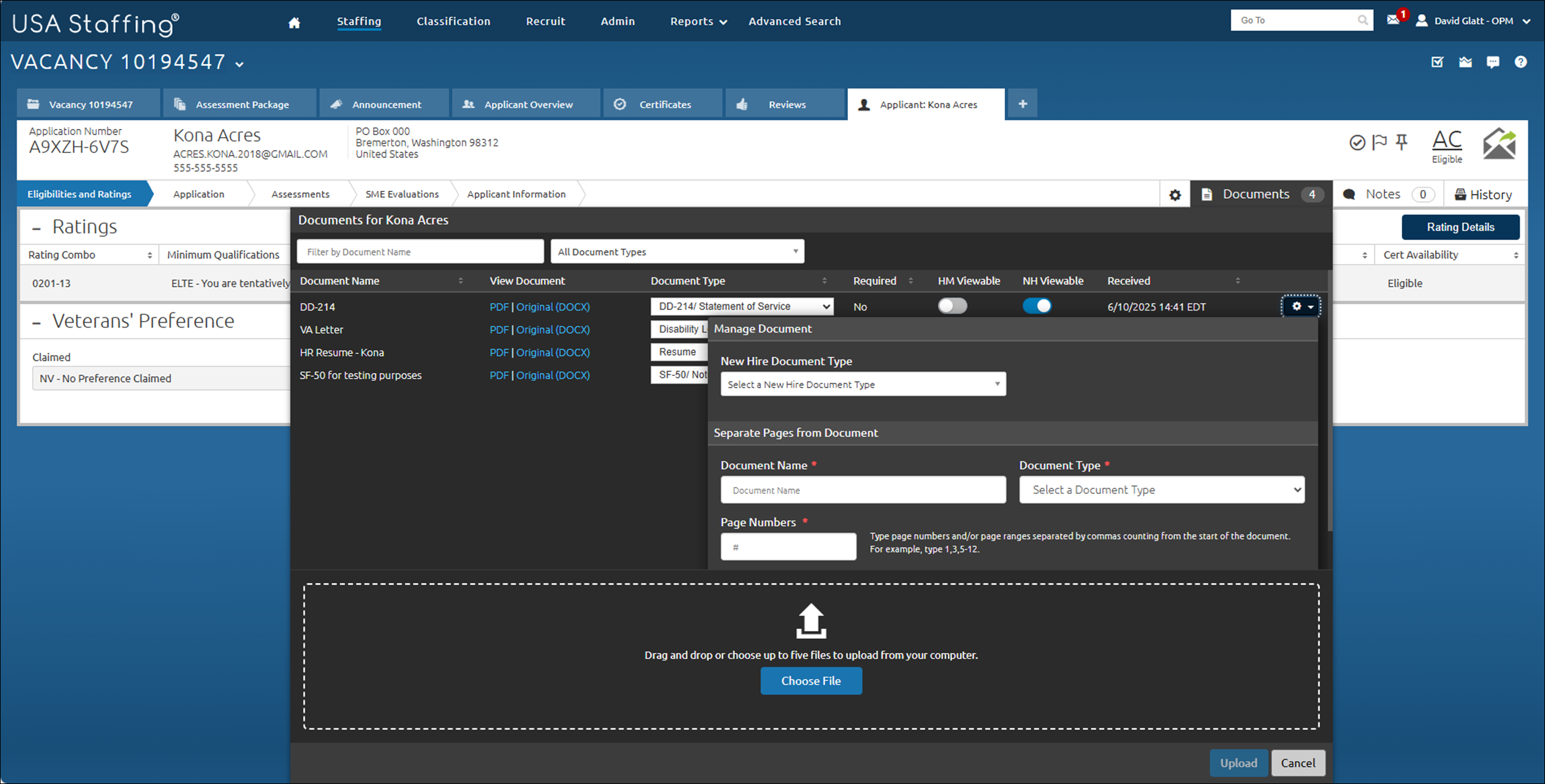Image resolution: width=1545 pixels, height=784 pixels.
Task: Sort the Document Type column
Action: pos(824,281)
